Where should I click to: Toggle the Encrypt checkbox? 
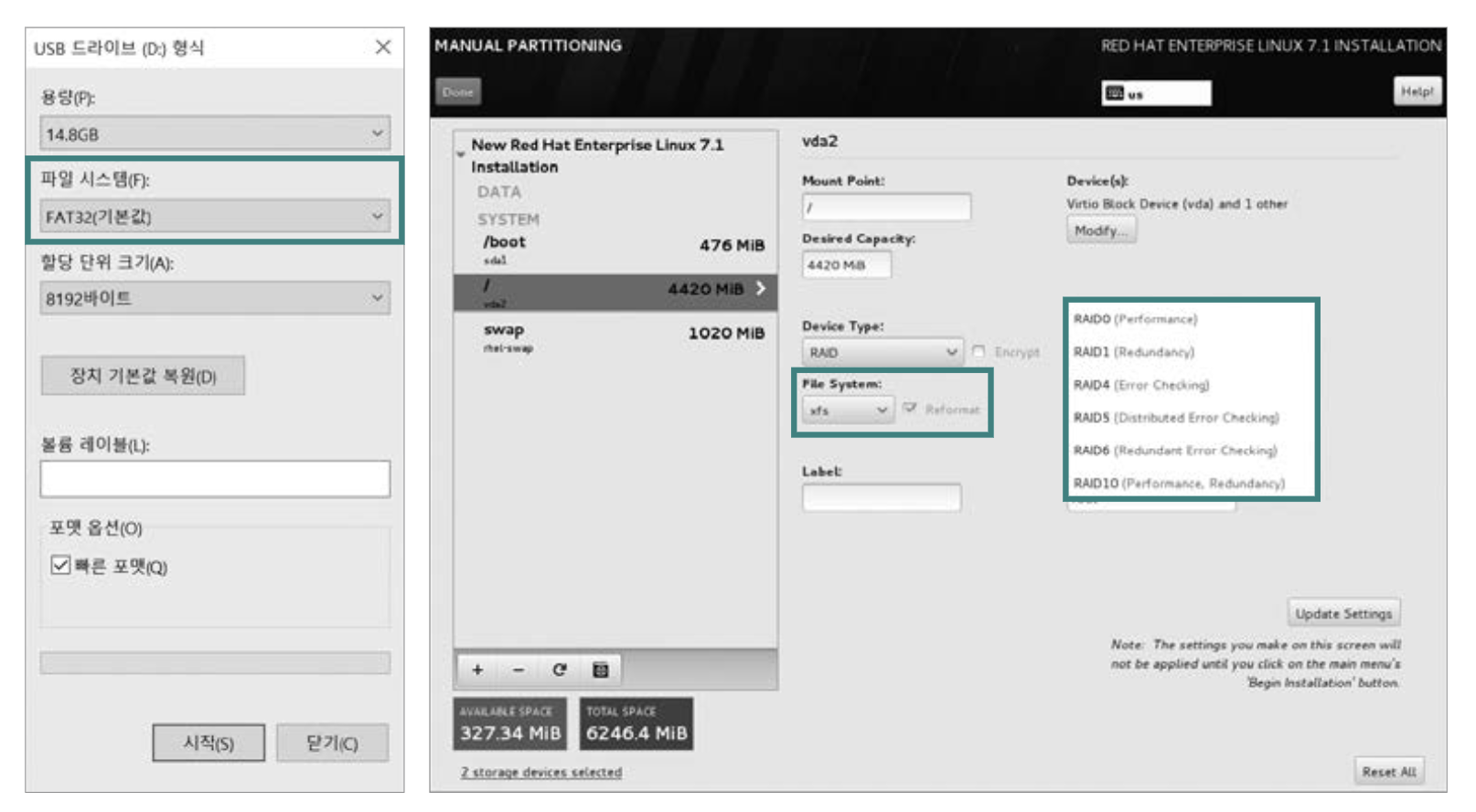[x=979, y=352]
